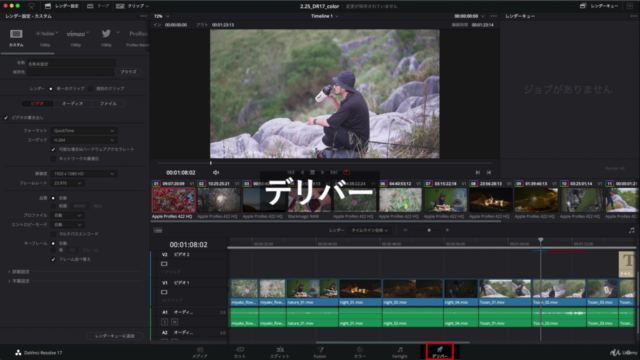
Task: Click play forward in the viewer
Action: click(322, 172)
